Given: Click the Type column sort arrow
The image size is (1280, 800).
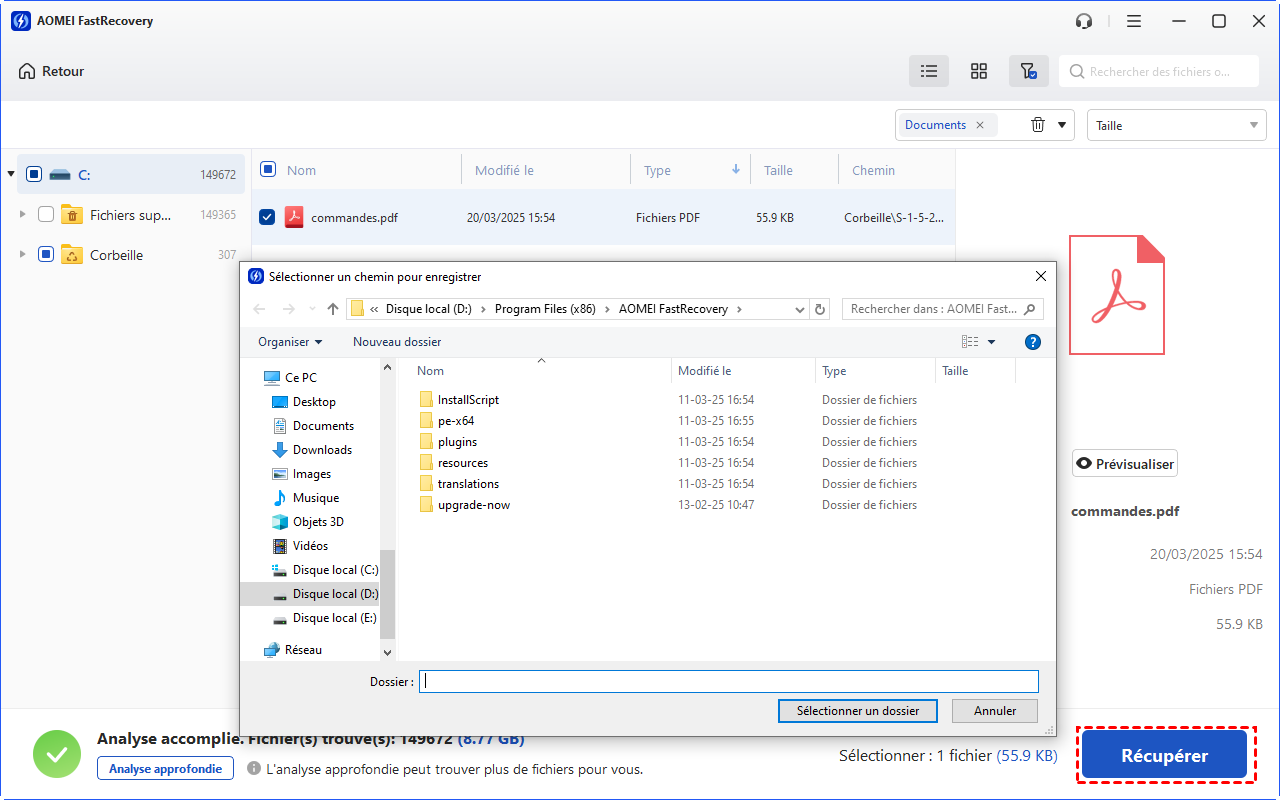Looking at the screenshot, I should pos(736,169).
